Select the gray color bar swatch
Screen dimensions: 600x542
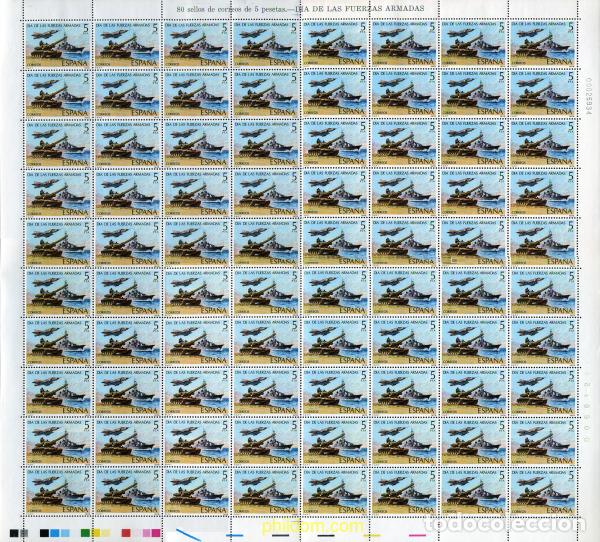pyautogui.click(x=24, y=533)
